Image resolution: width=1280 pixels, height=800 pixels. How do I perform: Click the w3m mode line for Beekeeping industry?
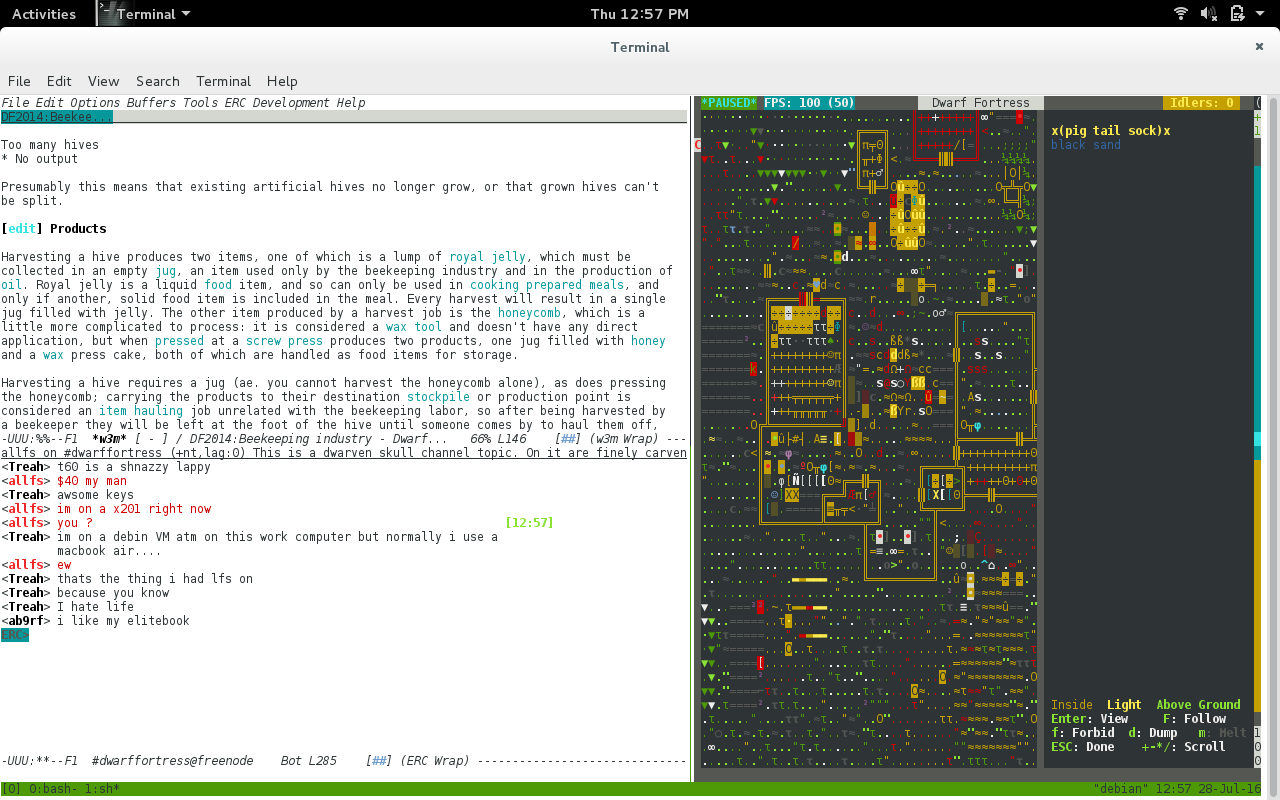(x=344, y=439)
